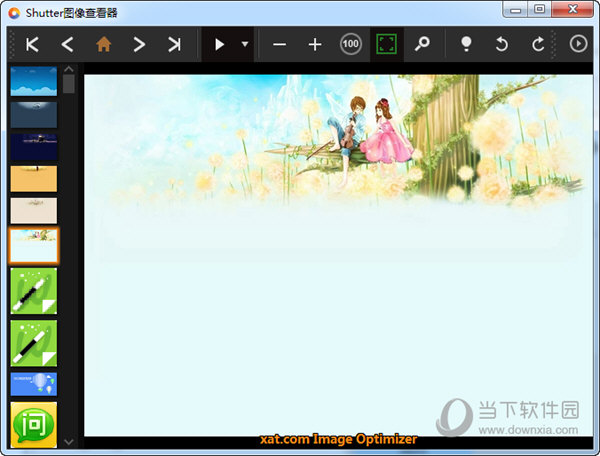Open the orange background thumbnail
The width and height of the screenshot is (600, 456).
[x=34, y=178]
